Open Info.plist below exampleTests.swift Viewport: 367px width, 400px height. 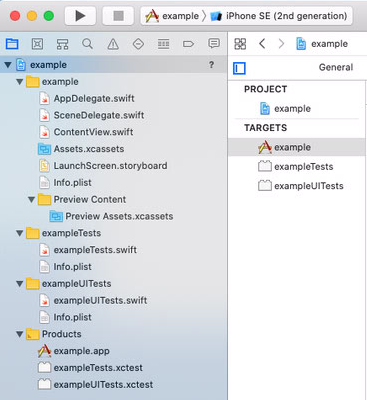pos(114,267)
